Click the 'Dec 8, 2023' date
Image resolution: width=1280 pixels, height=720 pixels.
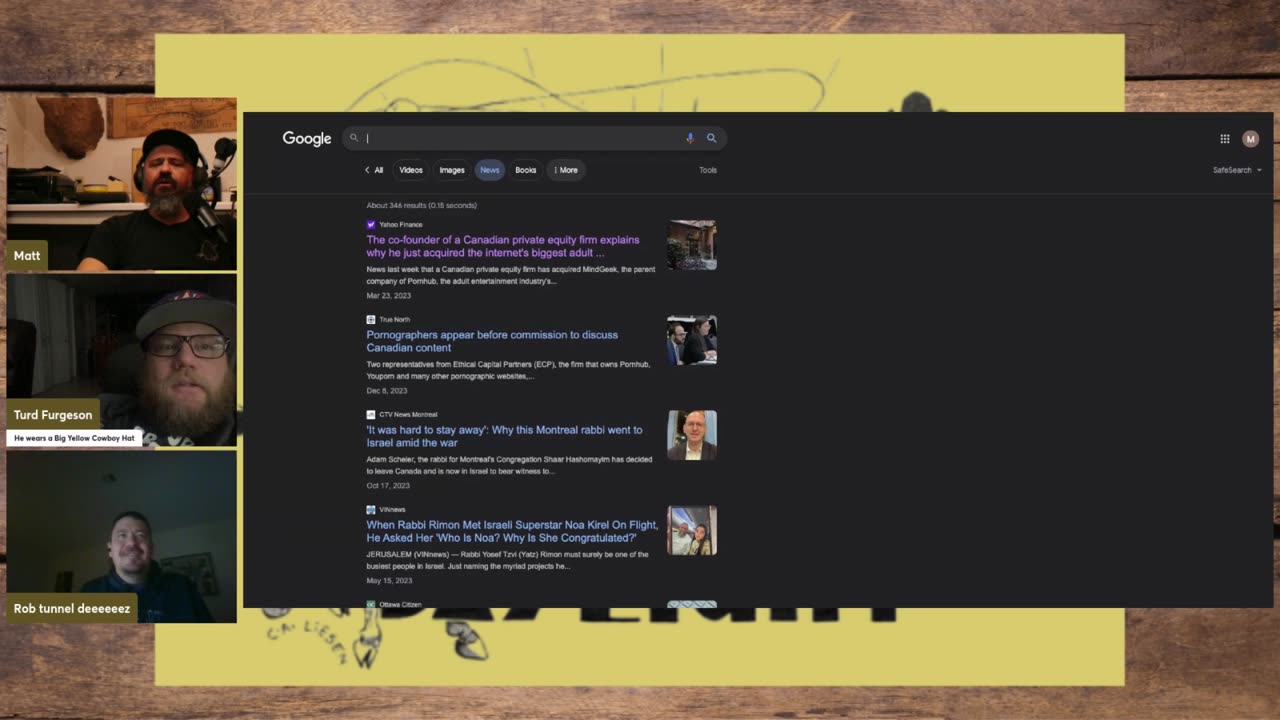[x=387, y=391]
